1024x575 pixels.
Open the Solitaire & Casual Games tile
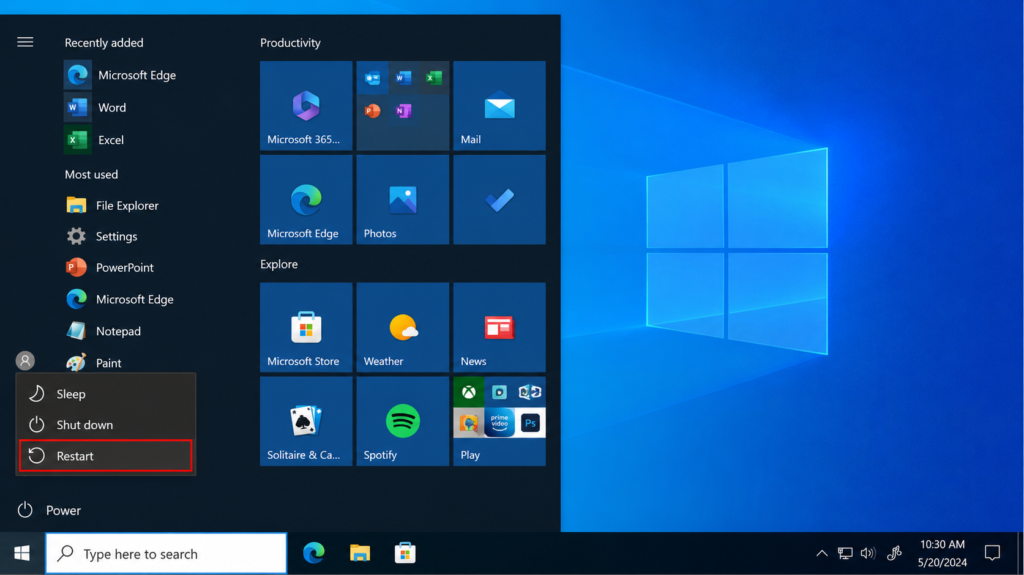click(306, 421)
